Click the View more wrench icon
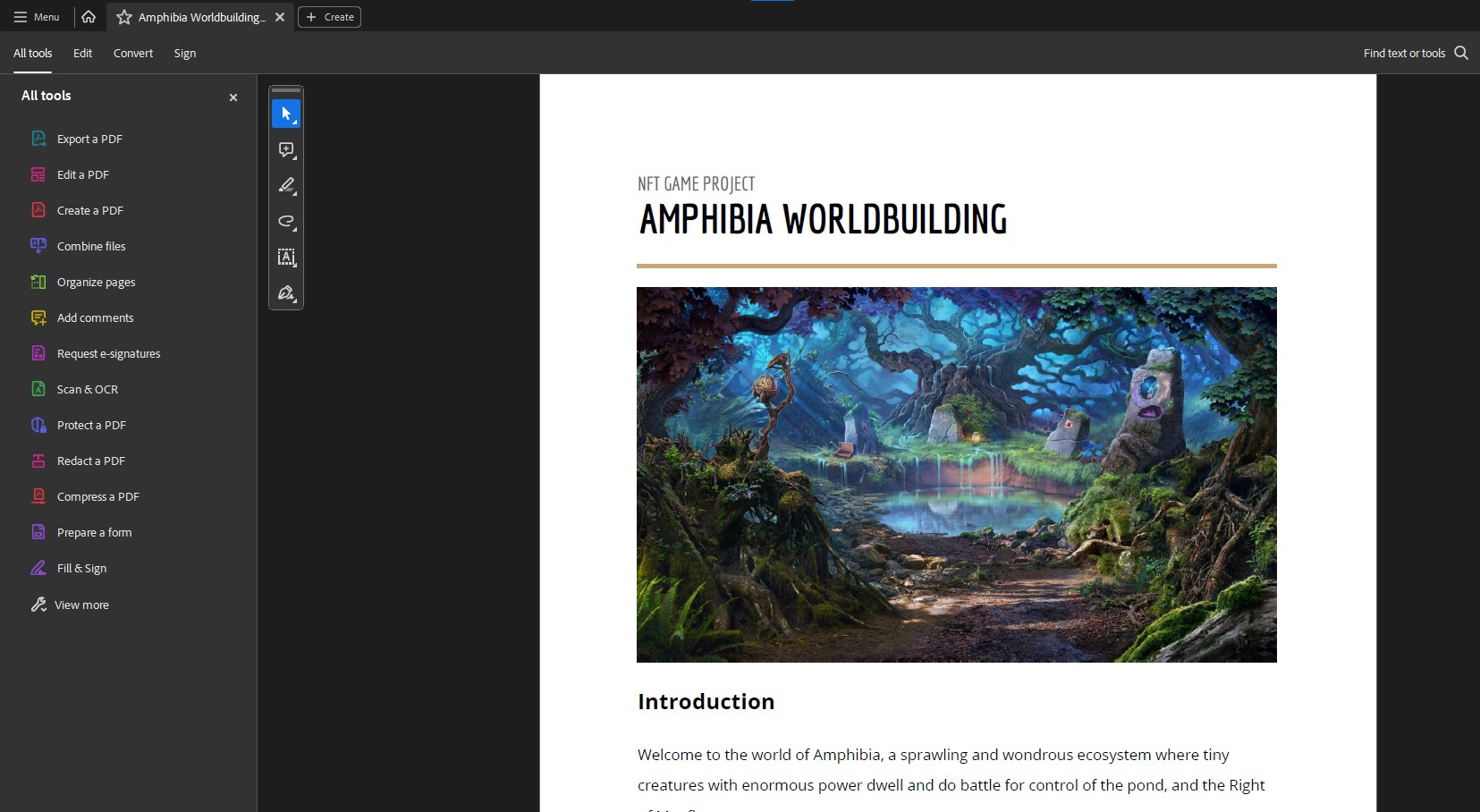The image size is (1480, 812). 38,605
